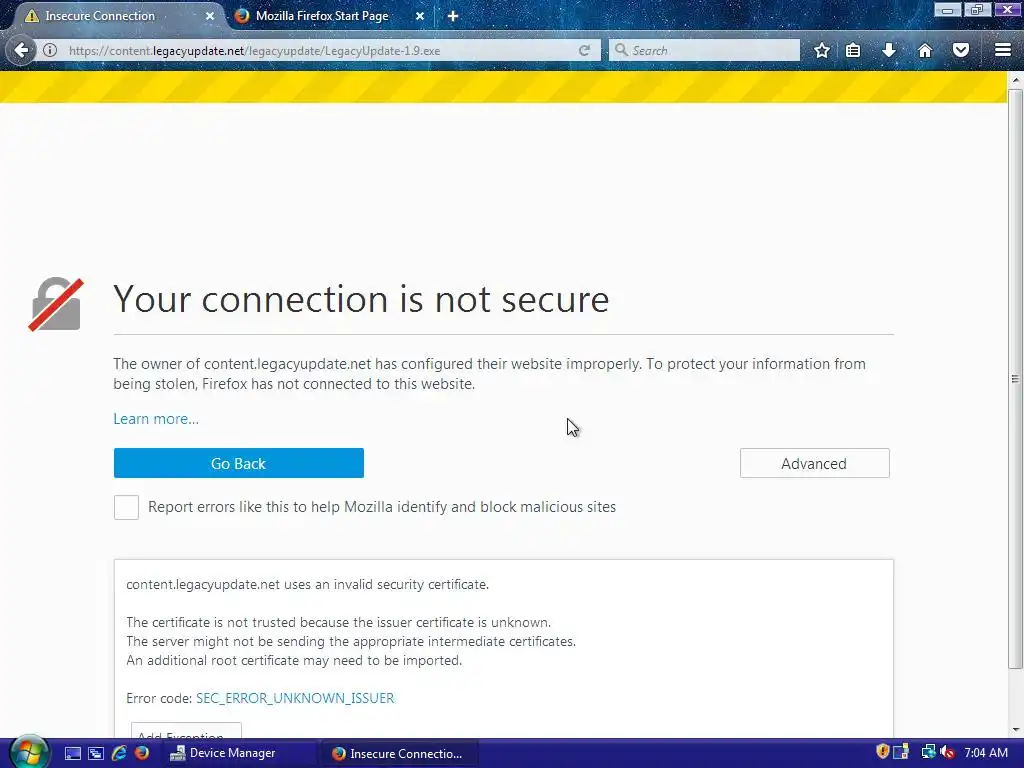Open a new tab with plus button

coord(453,16)
